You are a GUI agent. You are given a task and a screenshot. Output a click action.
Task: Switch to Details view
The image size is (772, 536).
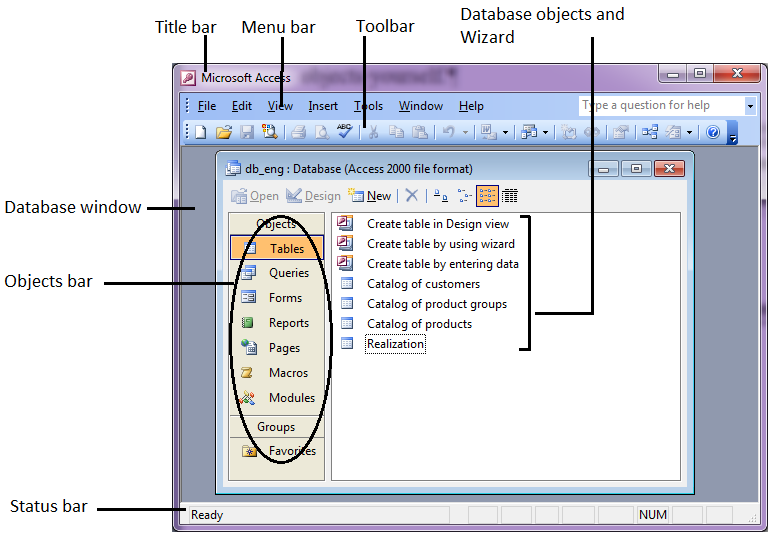510,196
